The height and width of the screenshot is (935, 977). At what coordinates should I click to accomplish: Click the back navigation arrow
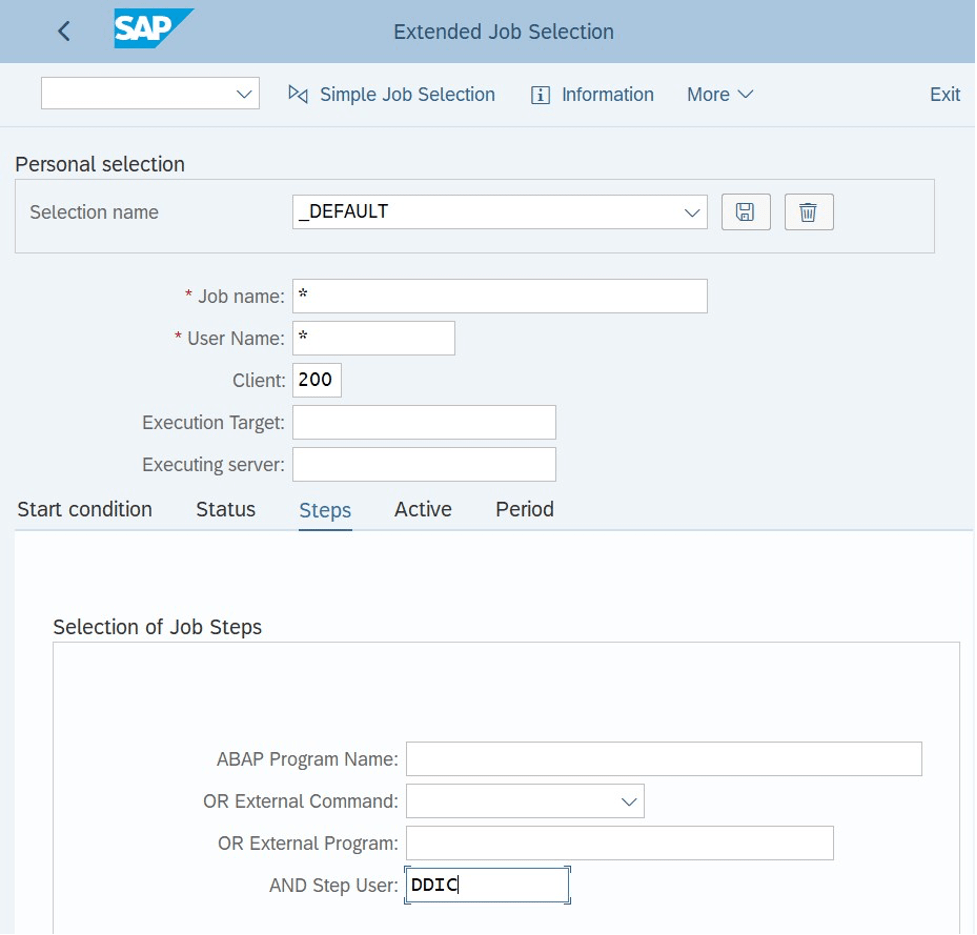click(63, 30)
